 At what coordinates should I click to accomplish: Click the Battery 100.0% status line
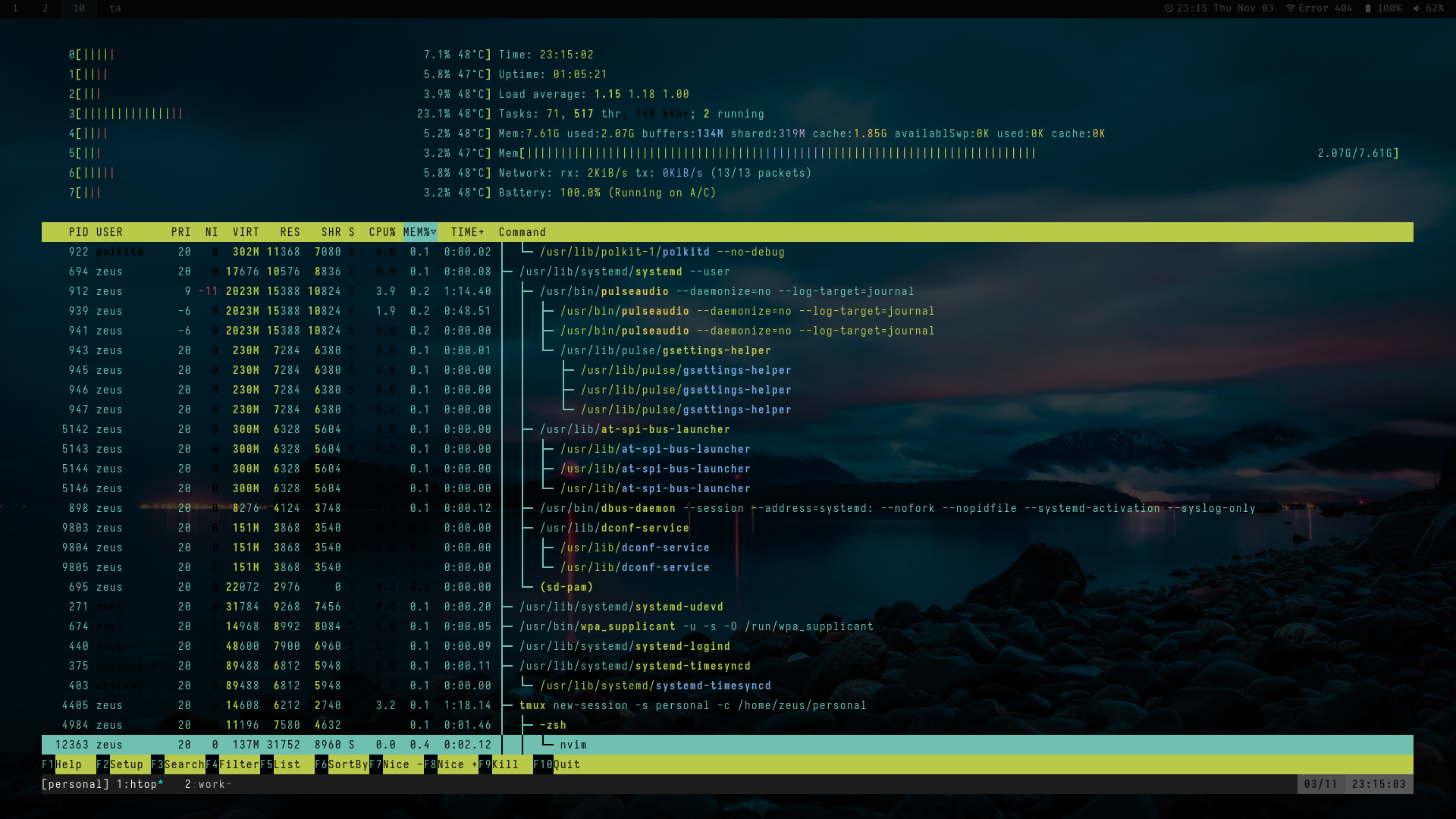coord(607,193)
